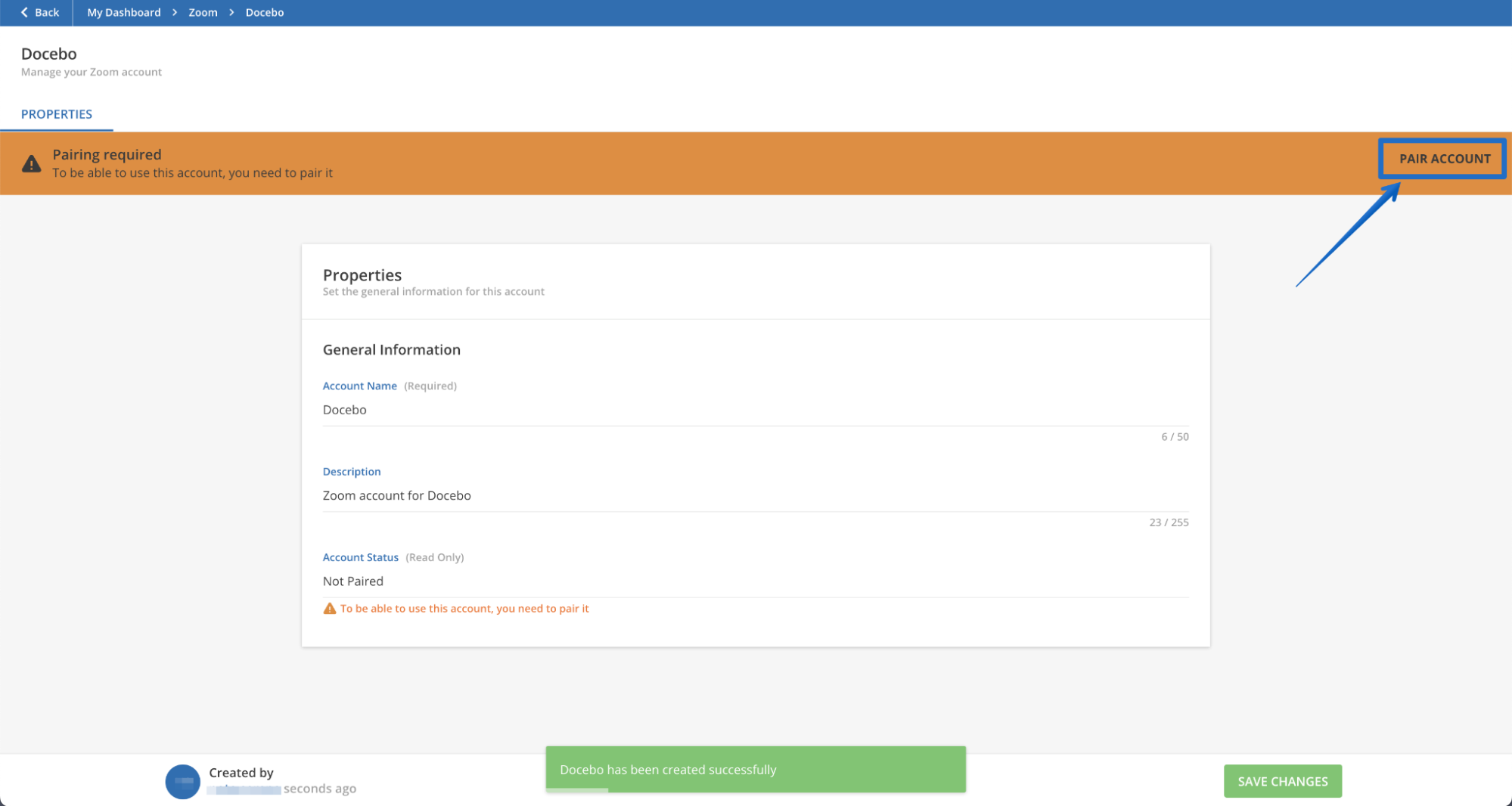The width and height of the screenshot is (1512, 806).
Task: Click the 'Created by' label in footer
Action: click(x=241, y=773)
